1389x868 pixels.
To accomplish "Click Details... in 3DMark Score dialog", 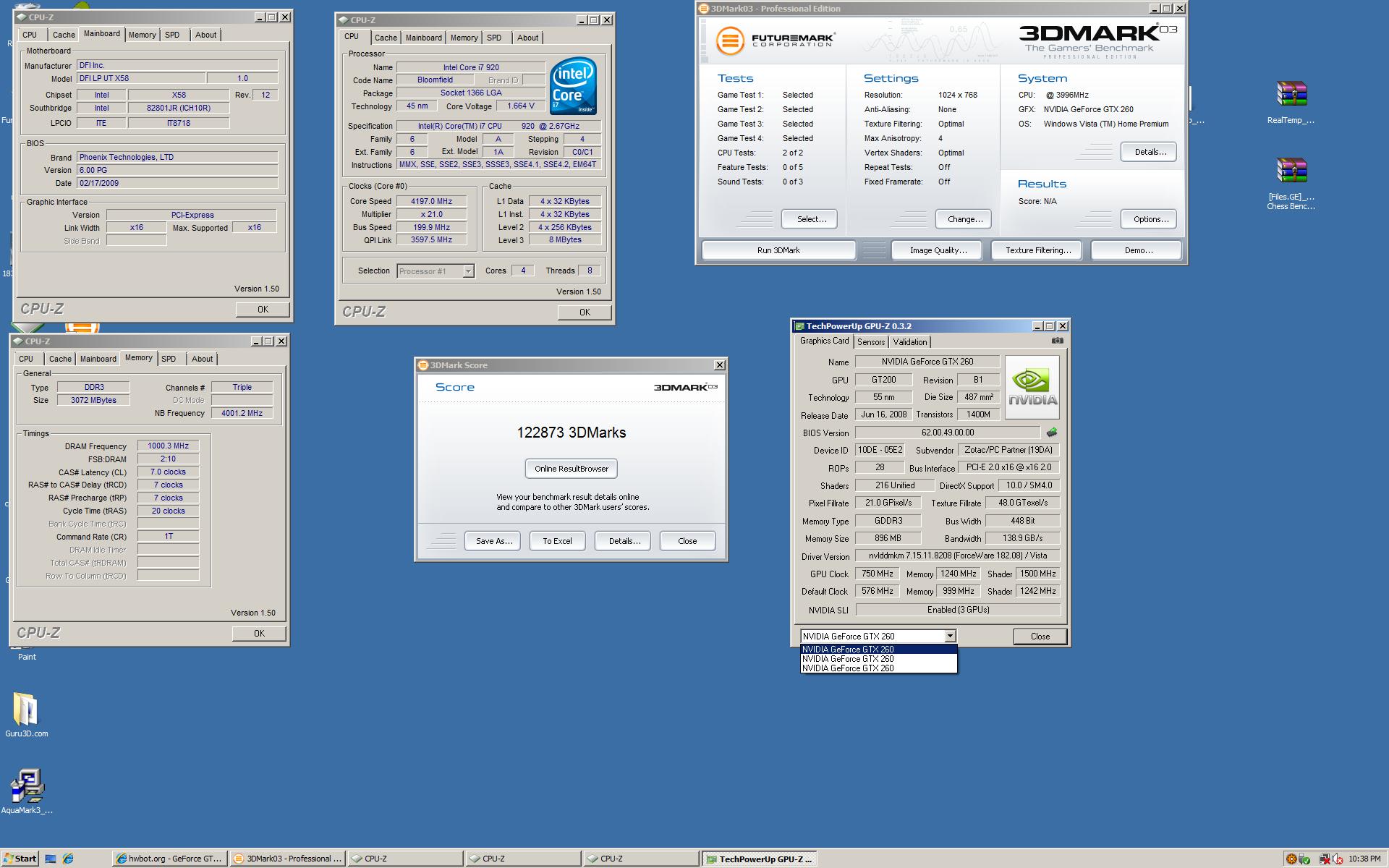I will tap(624, 541).
